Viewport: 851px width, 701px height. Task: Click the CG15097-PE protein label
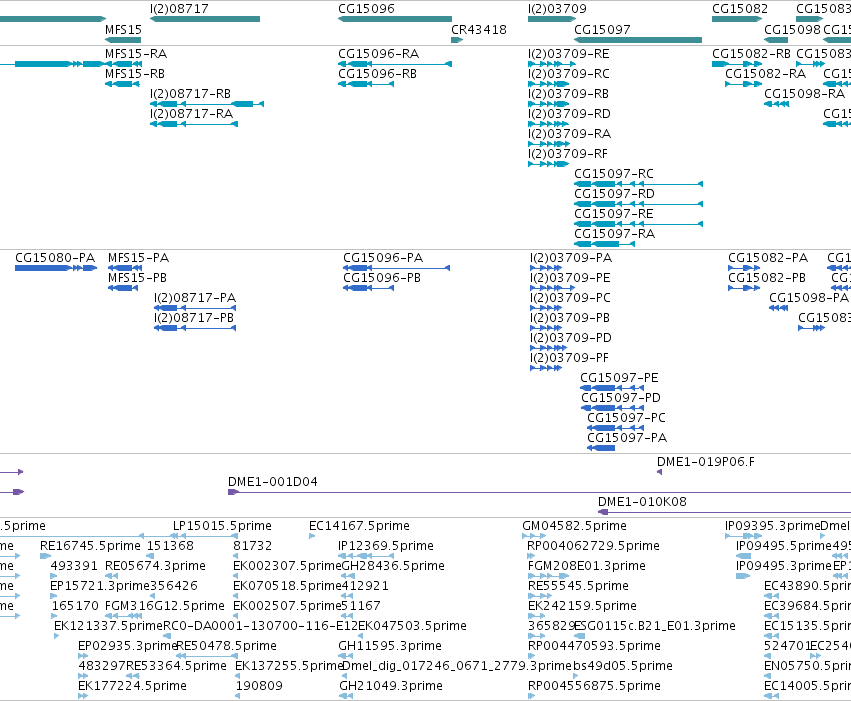[x=619, y=378]
